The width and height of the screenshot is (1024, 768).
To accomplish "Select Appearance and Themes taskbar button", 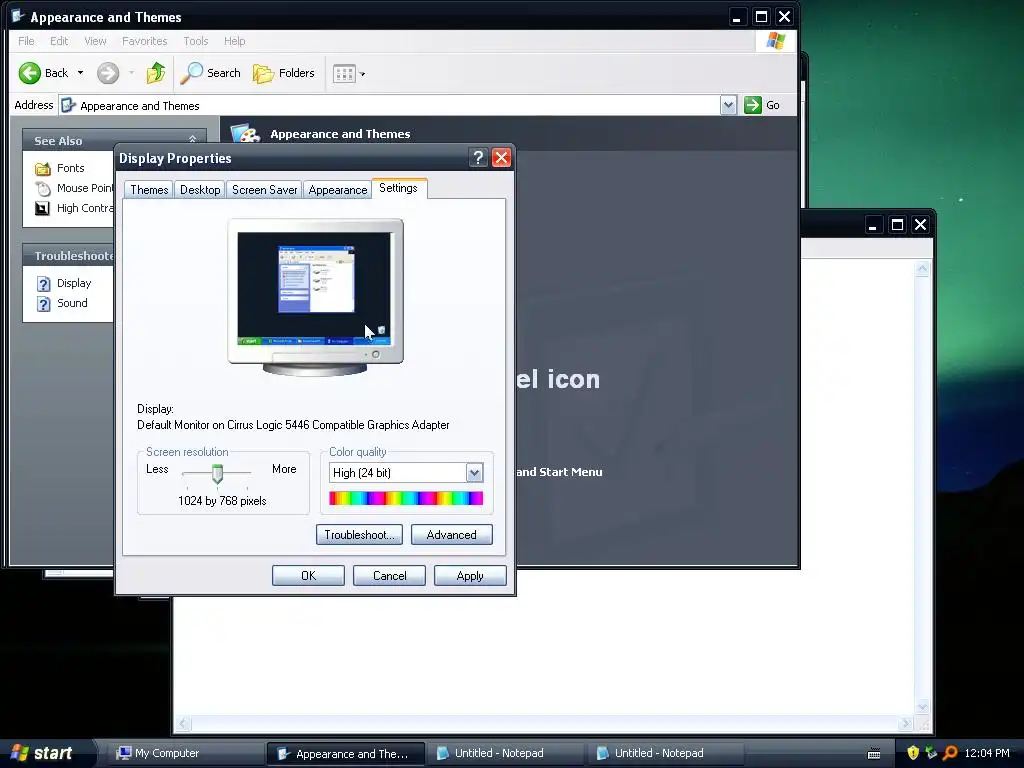I will tap(346, 753).
